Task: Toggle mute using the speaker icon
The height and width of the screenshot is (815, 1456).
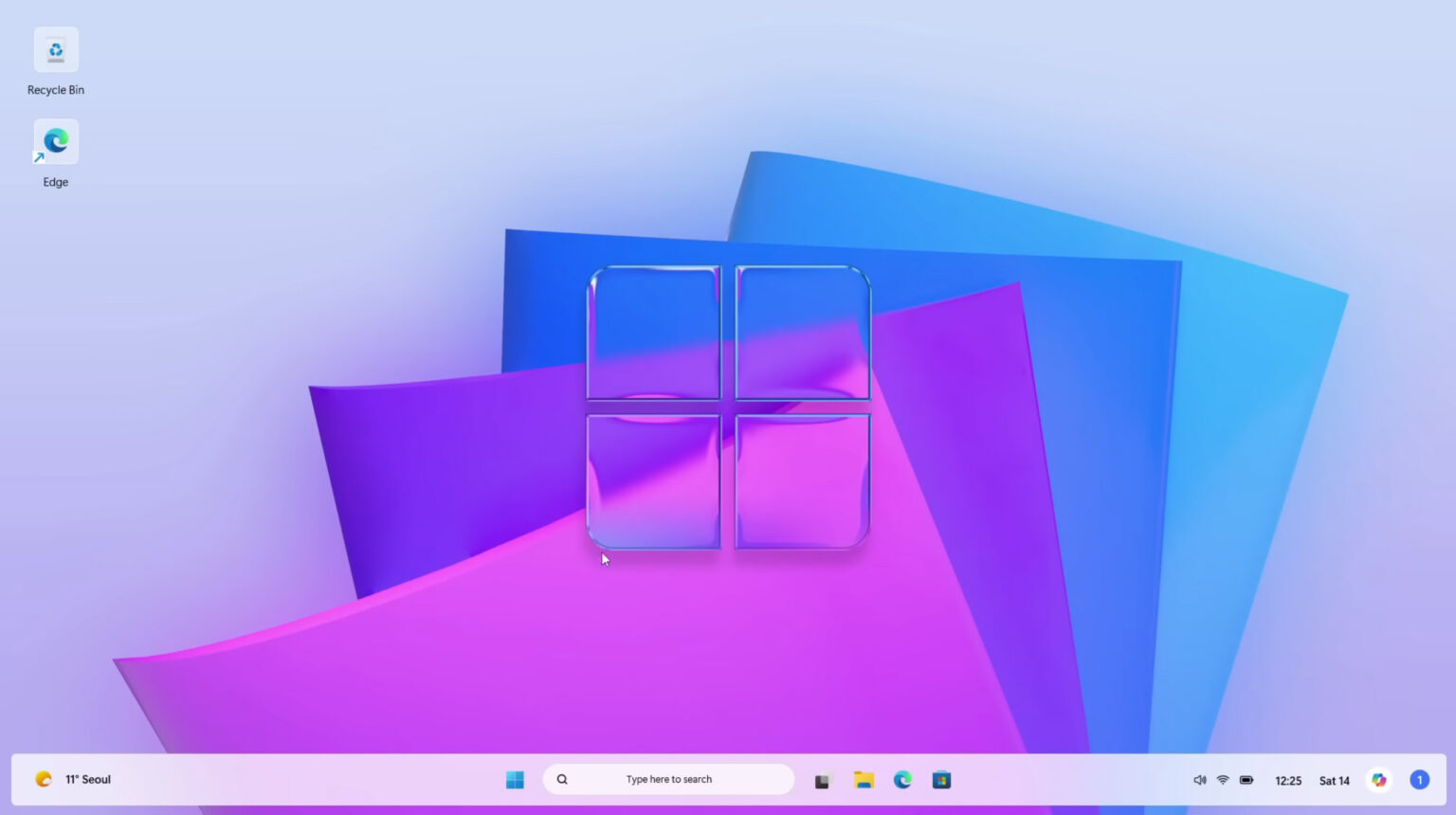Action: [x=1199, y=780]
